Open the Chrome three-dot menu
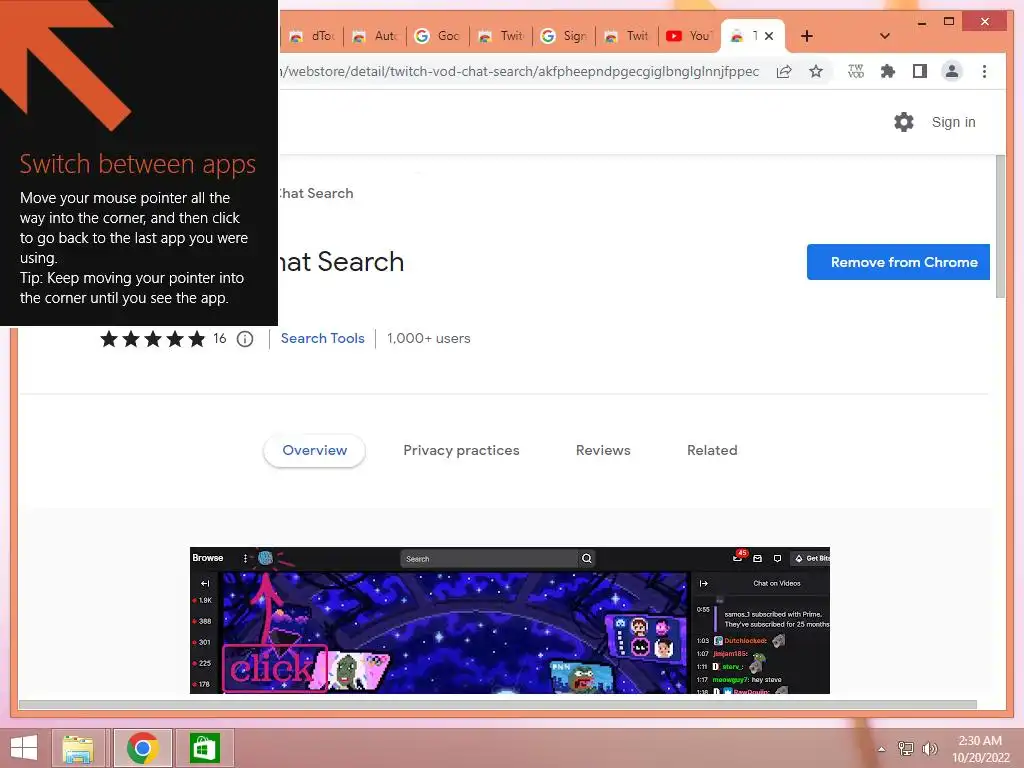 984,71
